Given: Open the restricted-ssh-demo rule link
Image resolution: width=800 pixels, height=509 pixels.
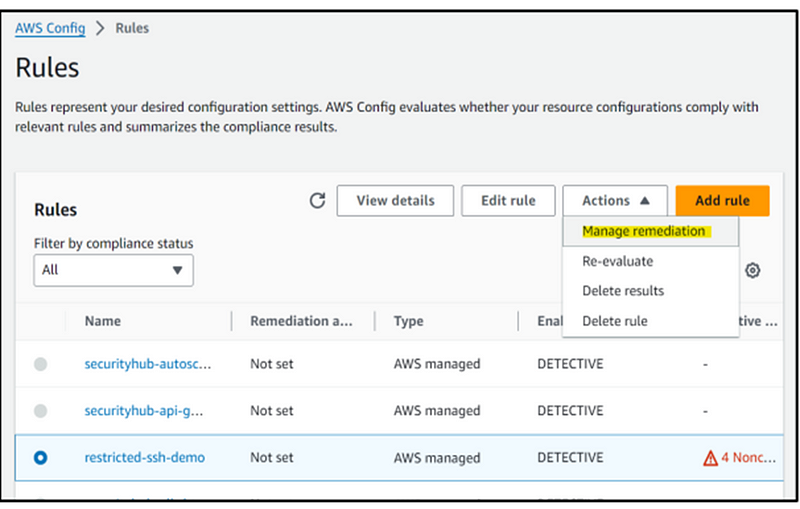Looking at the screenshot, I should 144,457.
